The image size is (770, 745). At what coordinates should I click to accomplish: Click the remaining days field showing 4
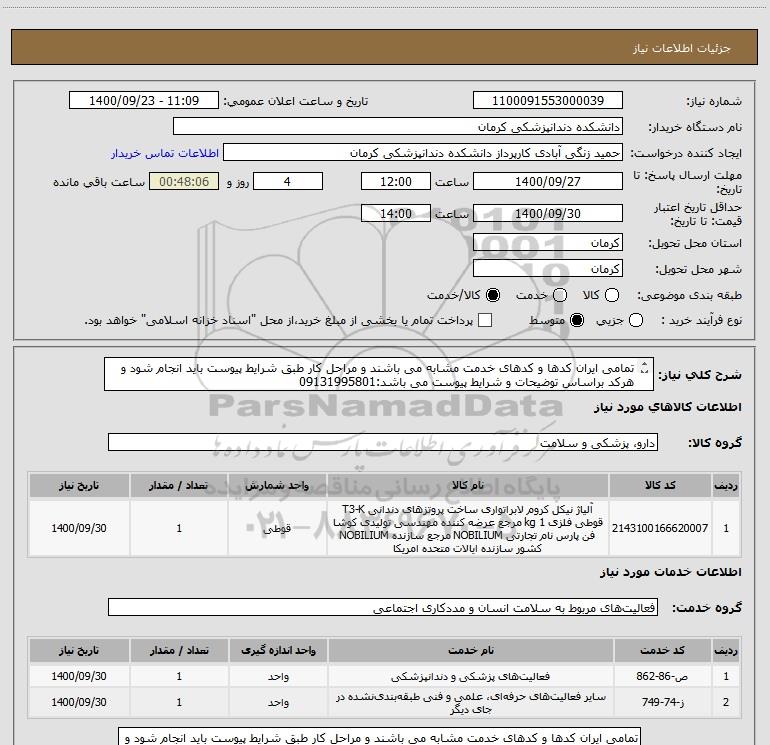(288, 181)
